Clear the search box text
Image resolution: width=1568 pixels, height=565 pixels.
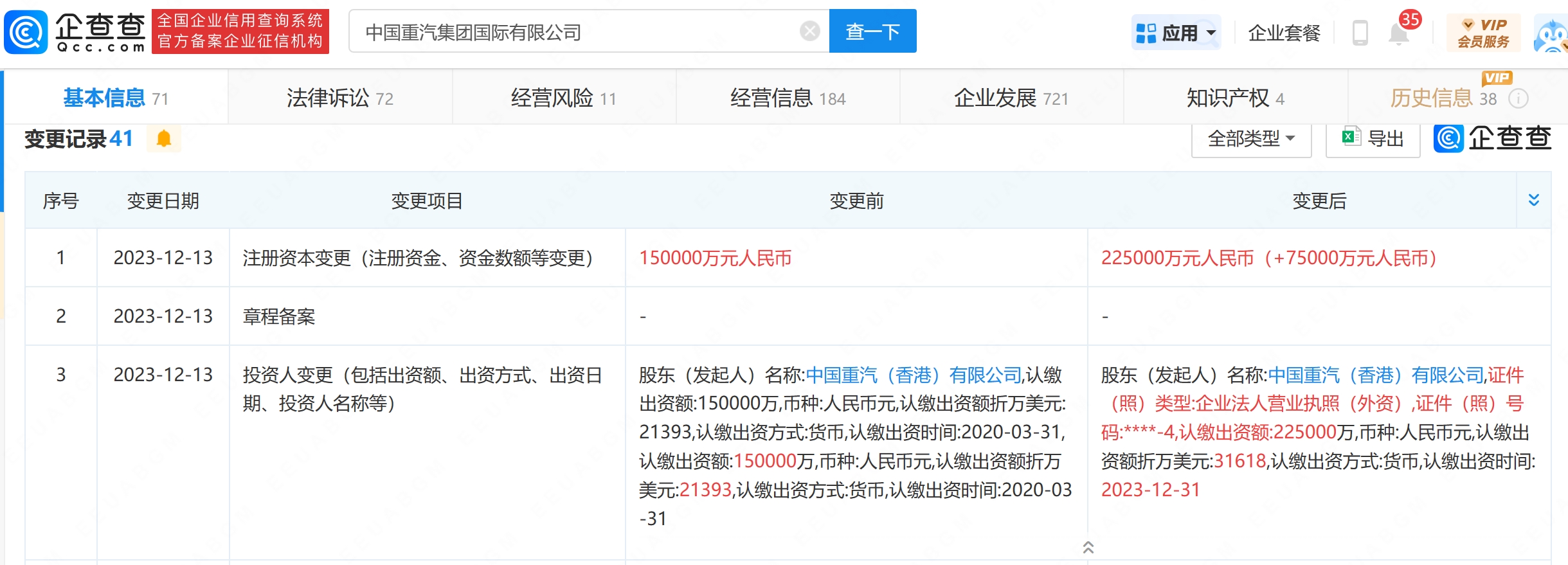click(810, 31)
